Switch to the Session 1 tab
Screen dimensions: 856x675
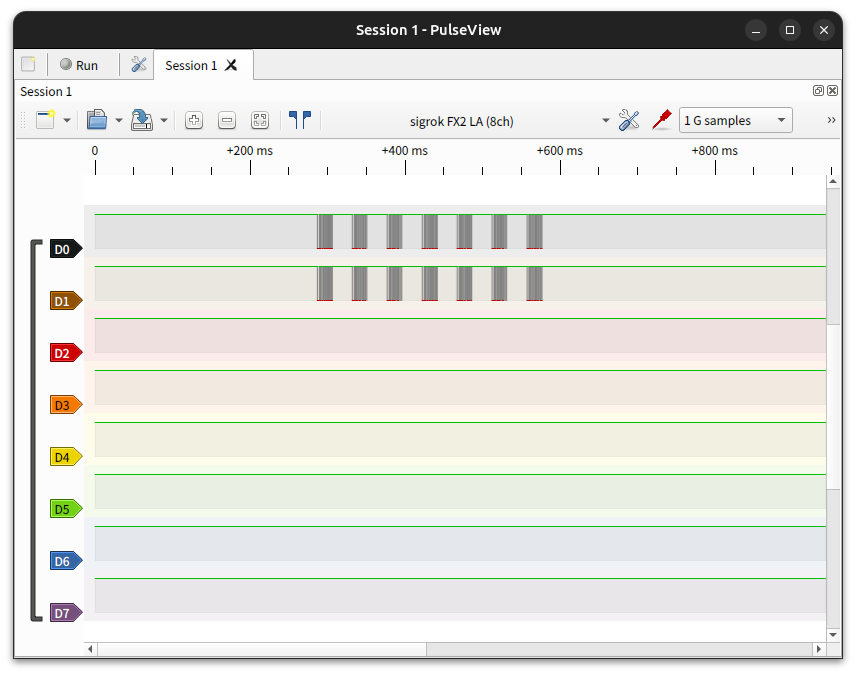click(x=190, y=65)
